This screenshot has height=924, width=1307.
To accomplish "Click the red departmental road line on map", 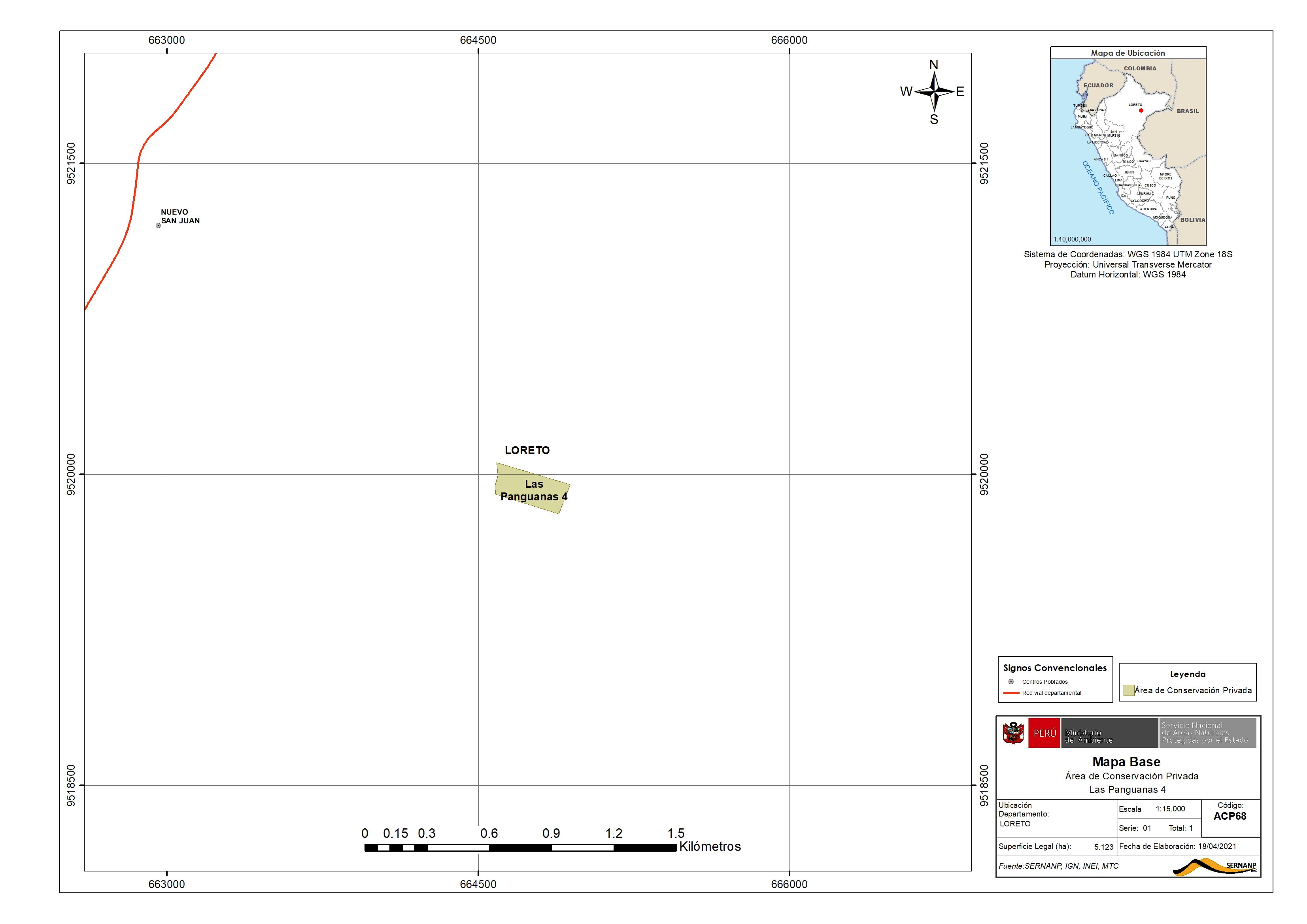I will pyautogui.click(x=138, y=165).
